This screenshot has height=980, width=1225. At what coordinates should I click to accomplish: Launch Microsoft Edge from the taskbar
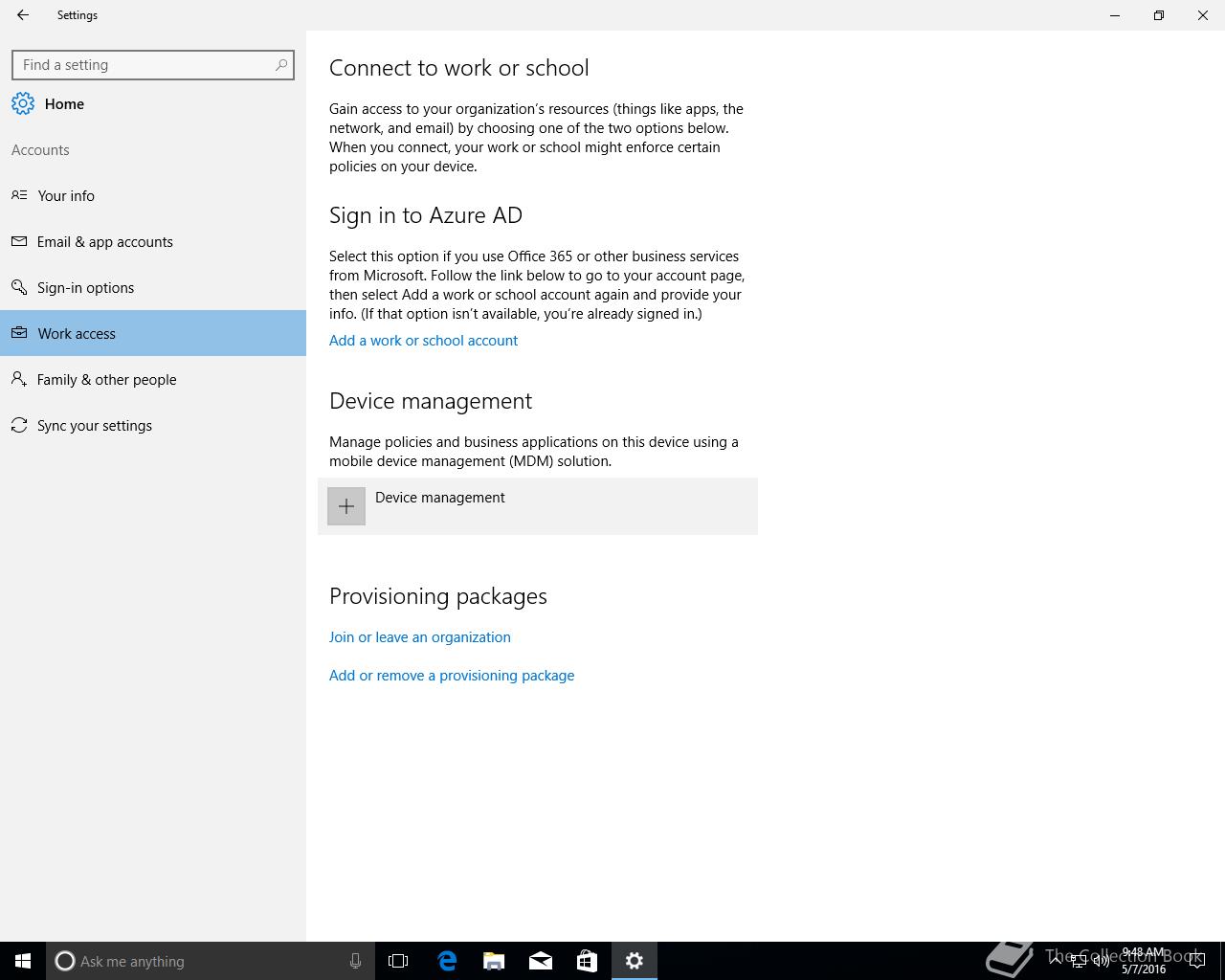tap(446, 961)
